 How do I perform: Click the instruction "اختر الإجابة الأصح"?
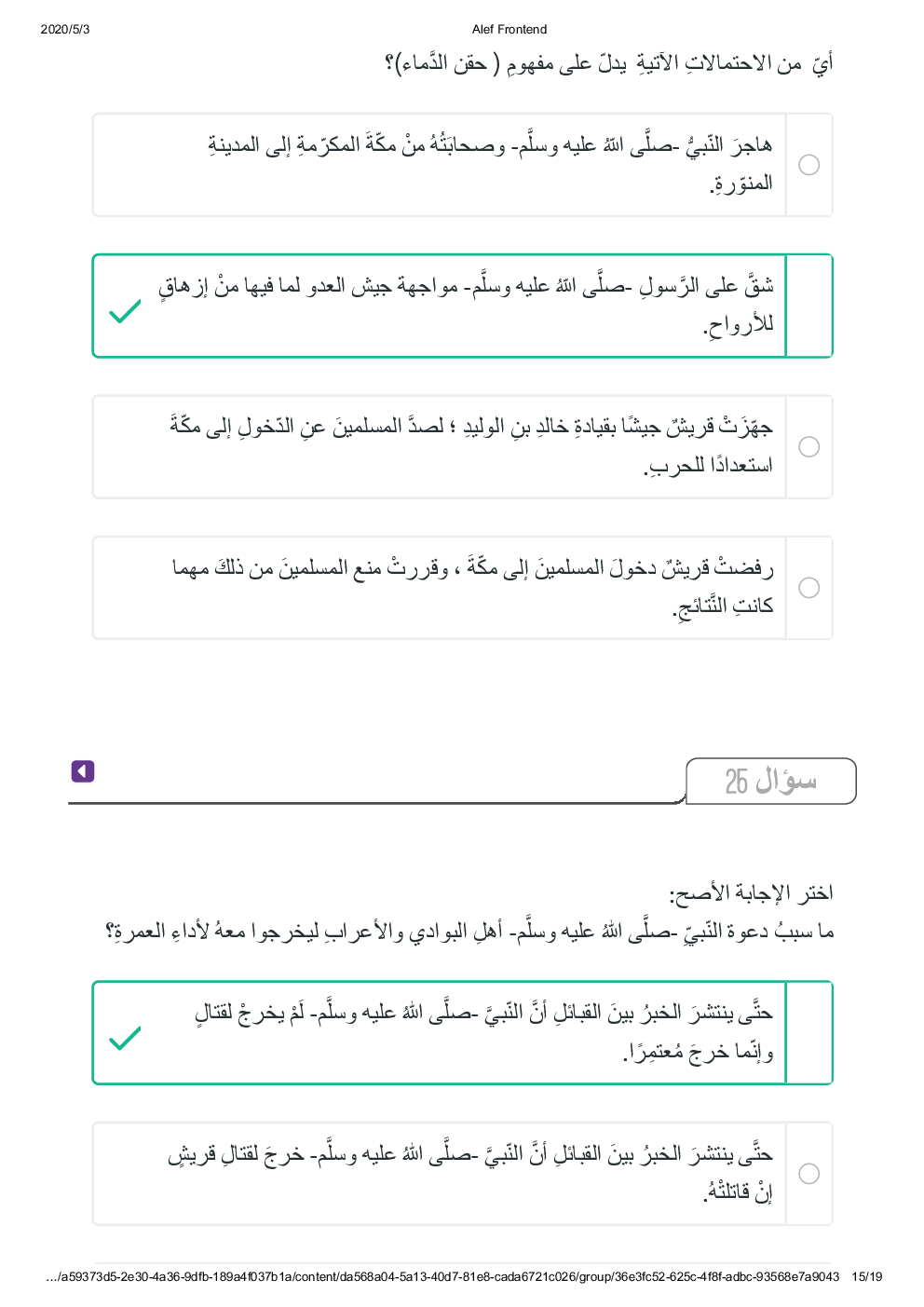point(751,894)
